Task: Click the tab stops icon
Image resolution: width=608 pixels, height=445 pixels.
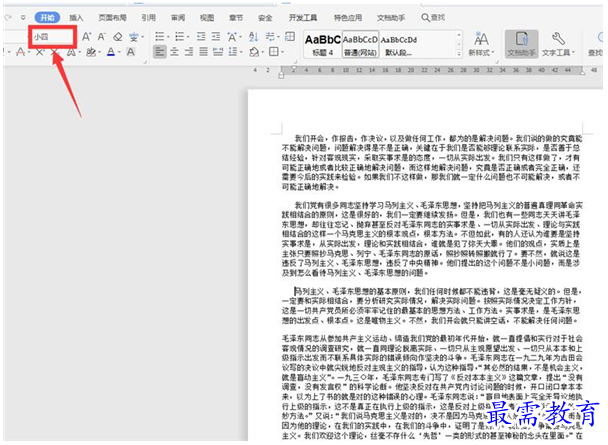Action: tap(290, 36)
